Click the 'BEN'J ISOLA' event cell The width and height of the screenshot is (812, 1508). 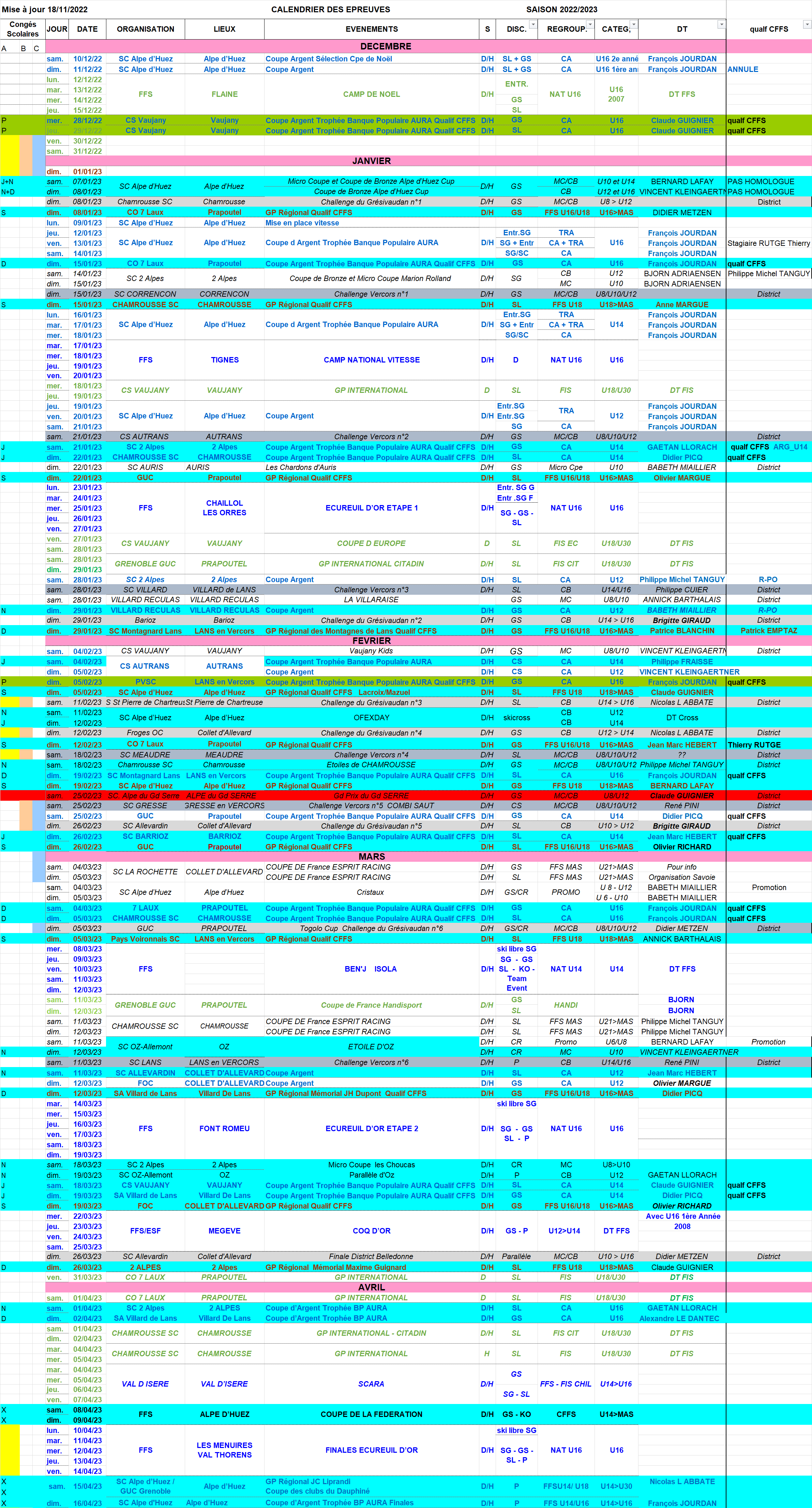pyautogui.click(x=372, y=970)
